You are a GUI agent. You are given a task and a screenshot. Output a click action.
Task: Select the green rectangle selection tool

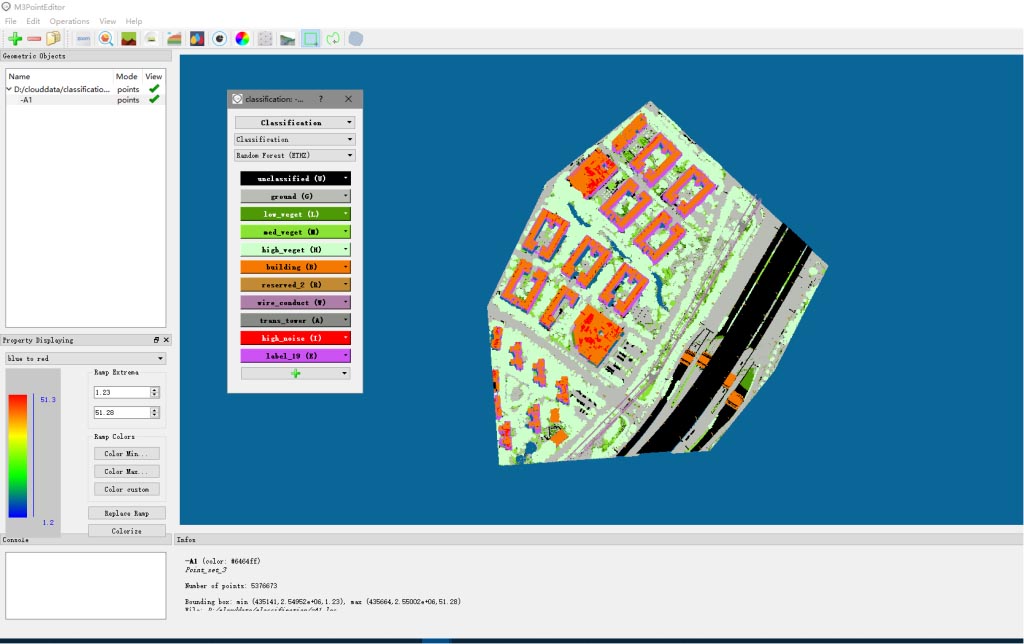point(311,39)
